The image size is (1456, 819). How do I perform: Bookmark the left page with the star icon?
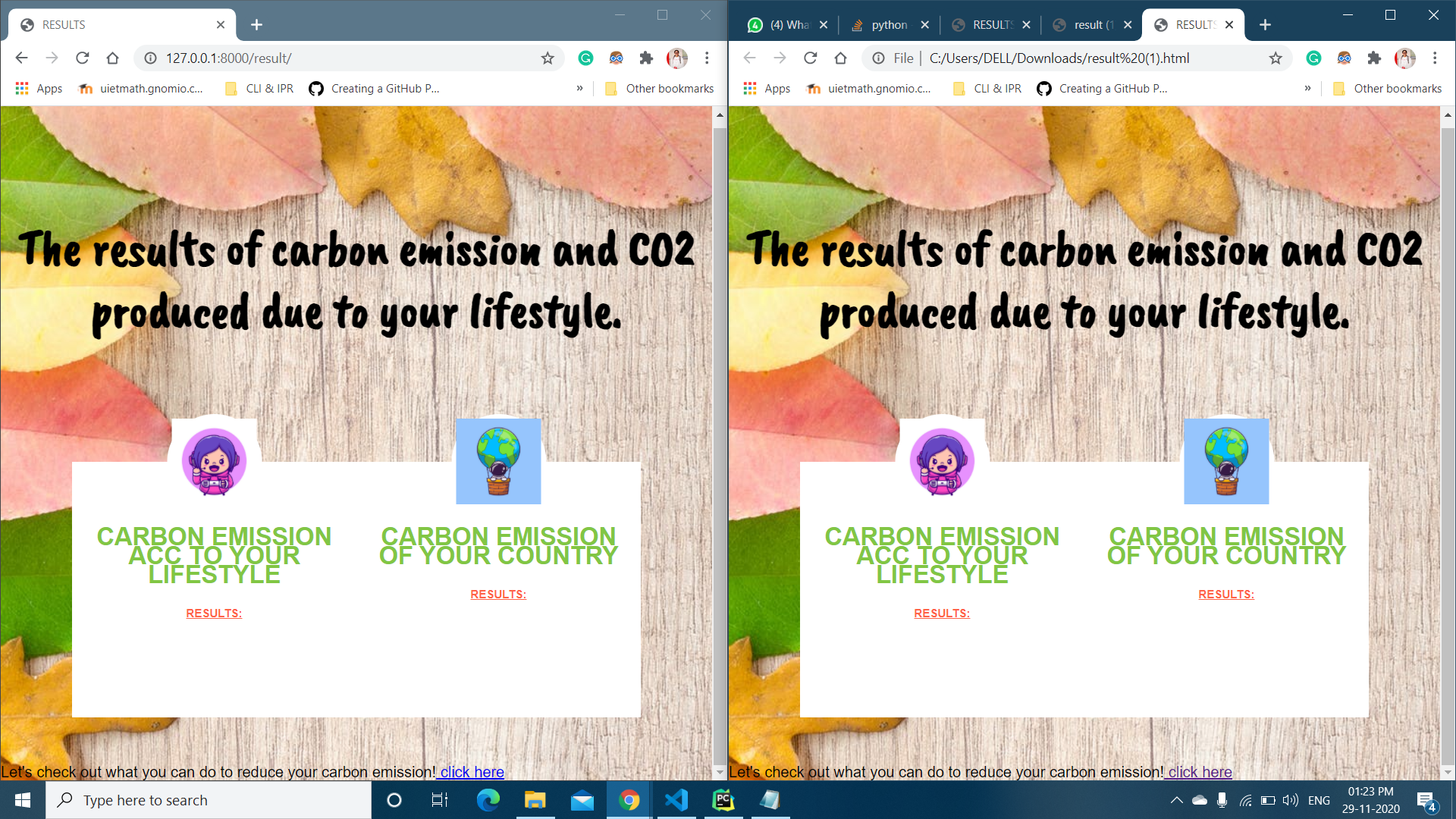(548, 58)
